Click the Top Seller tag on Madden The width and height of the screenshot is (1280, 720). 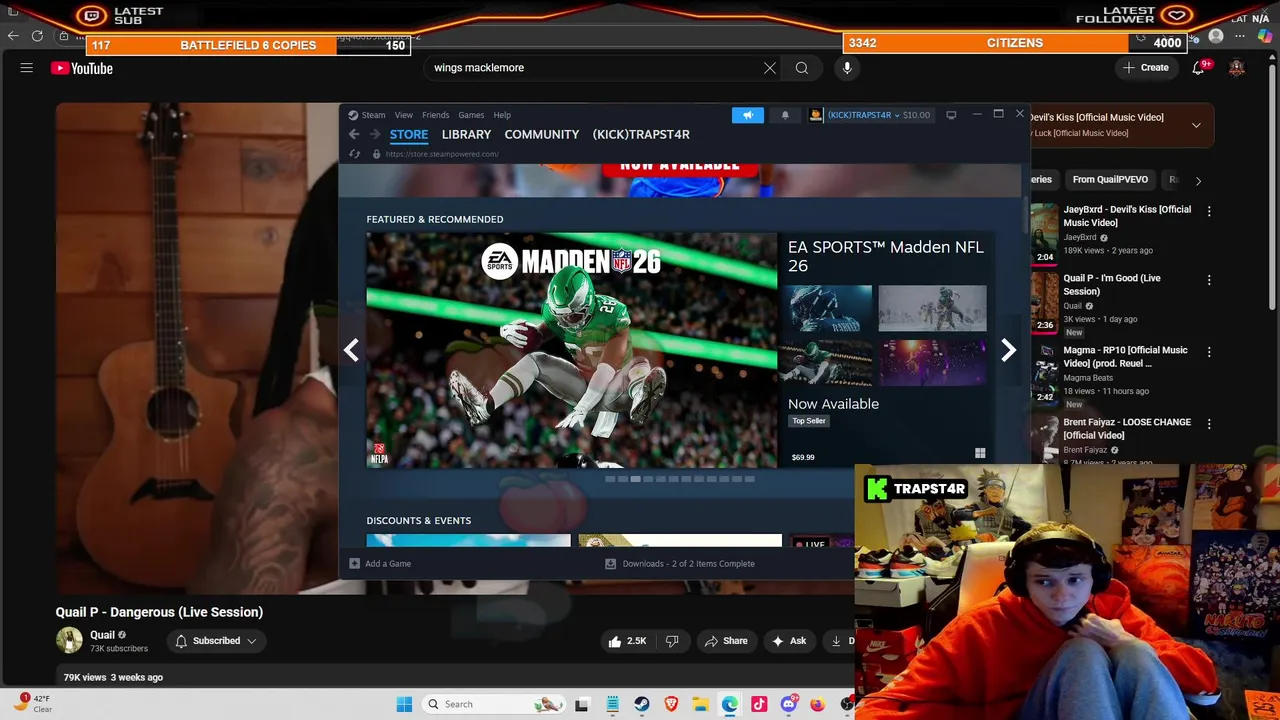pyautogui.click(x=809, y=421)
